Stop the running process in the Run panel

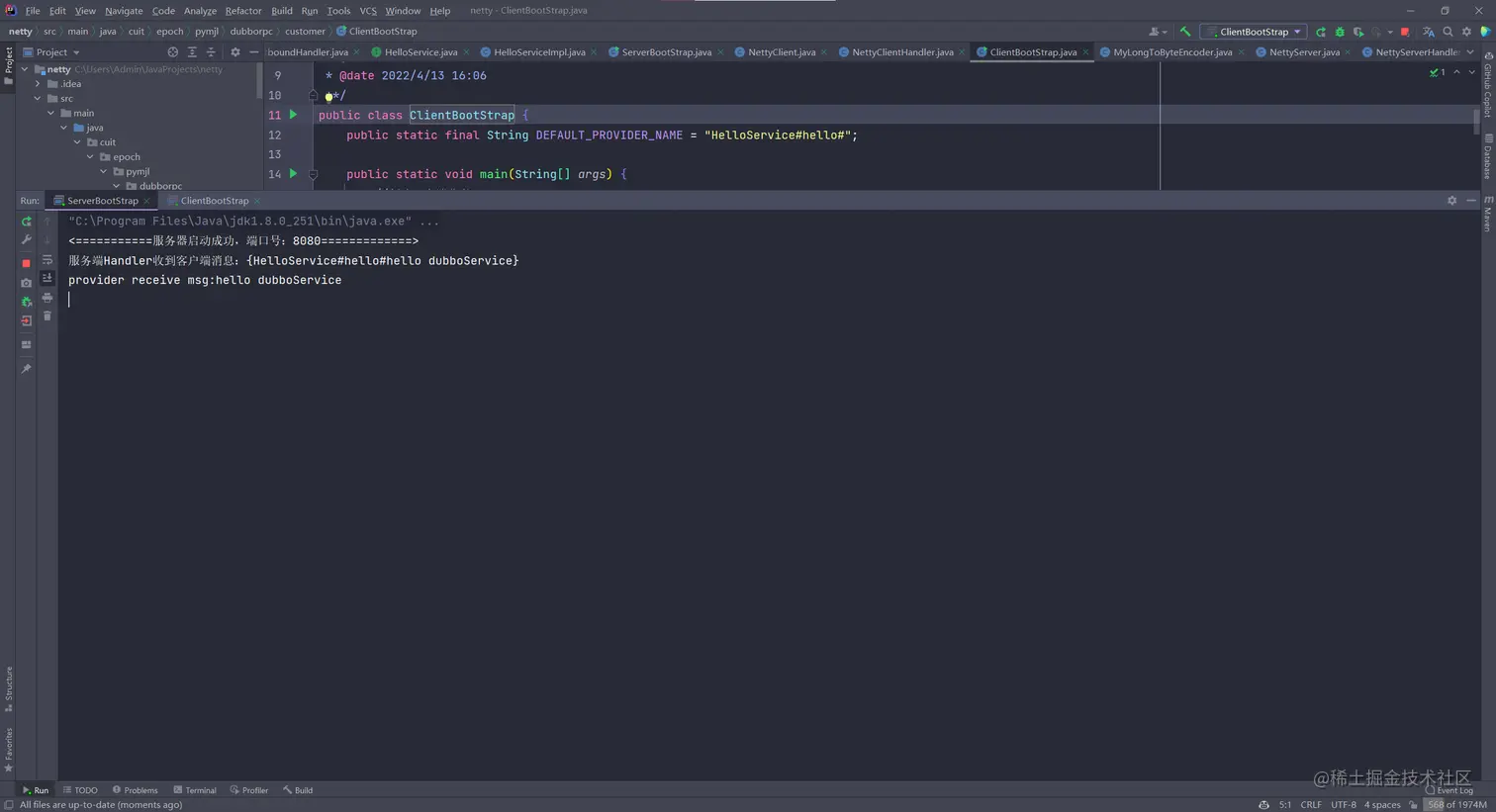tap(27, 263)
